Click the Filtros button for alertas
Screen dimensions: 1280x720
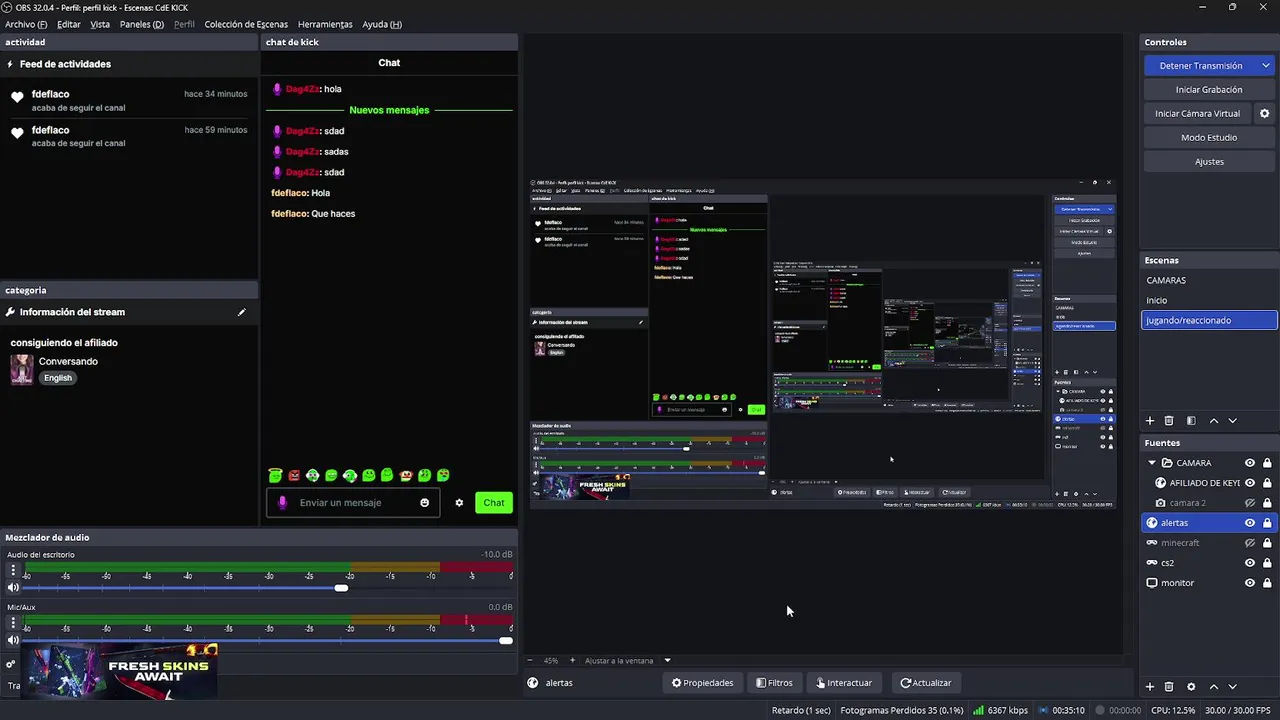(774, 683)
